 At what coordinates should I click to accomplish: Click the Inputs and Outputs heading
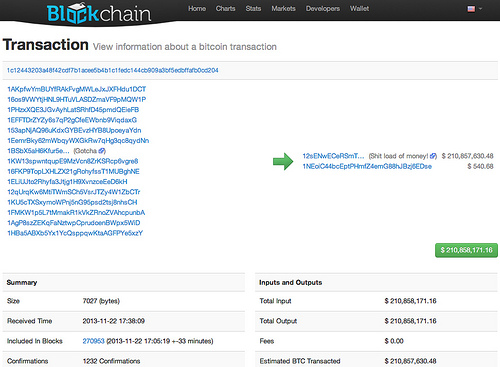pos(291,282)
